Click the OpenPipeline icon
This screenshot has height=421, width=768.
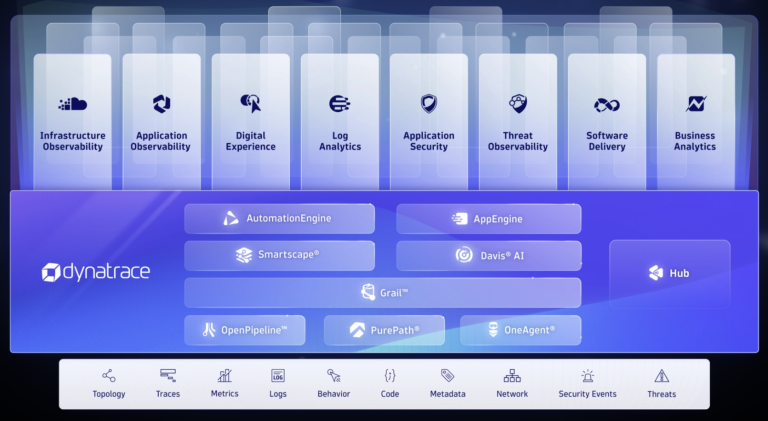pos(209,330)
